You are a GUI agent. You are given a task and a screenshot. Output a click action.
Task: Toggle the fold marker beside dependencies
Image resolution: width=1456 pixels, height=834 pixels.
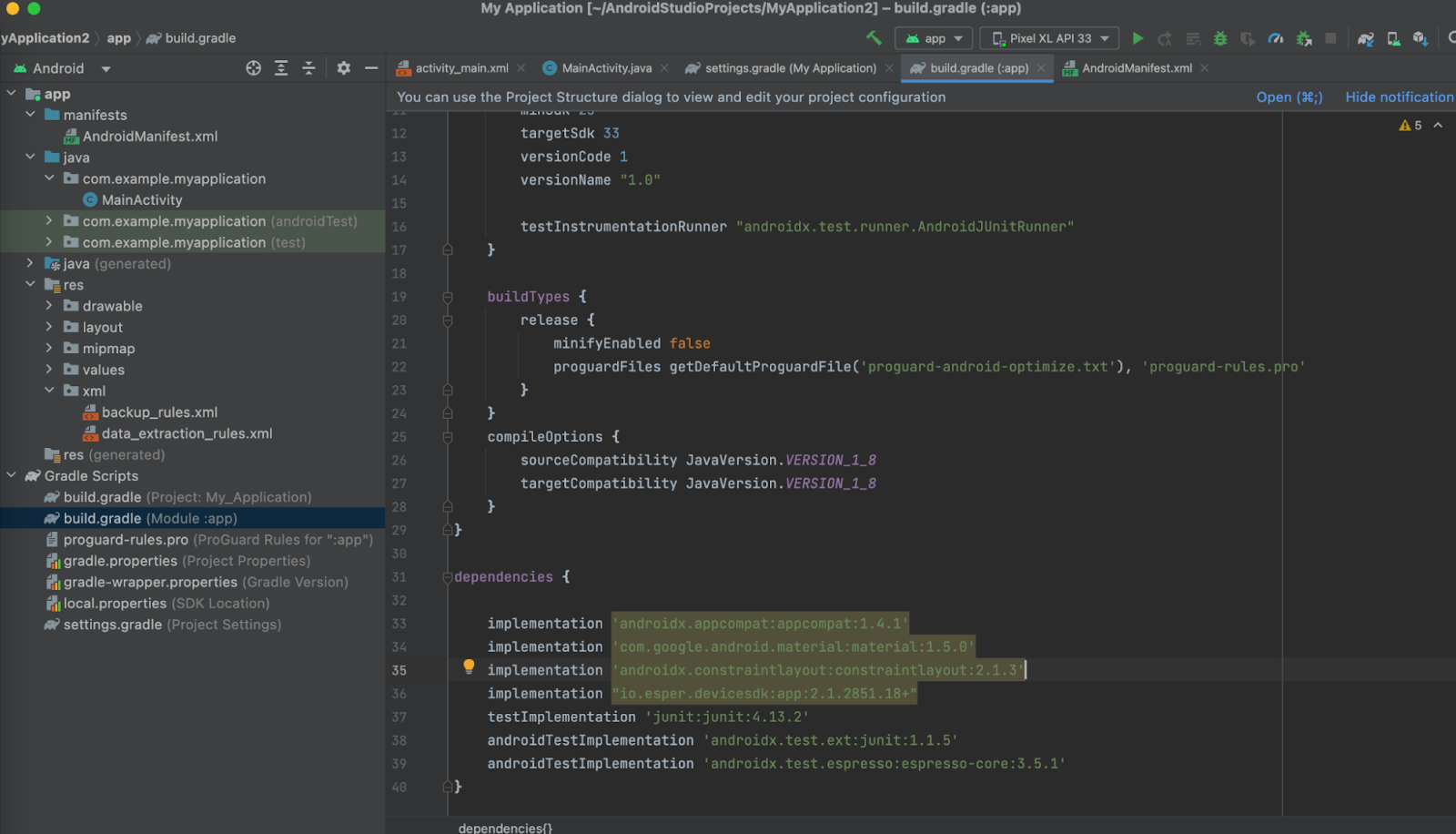pos(448,577)
